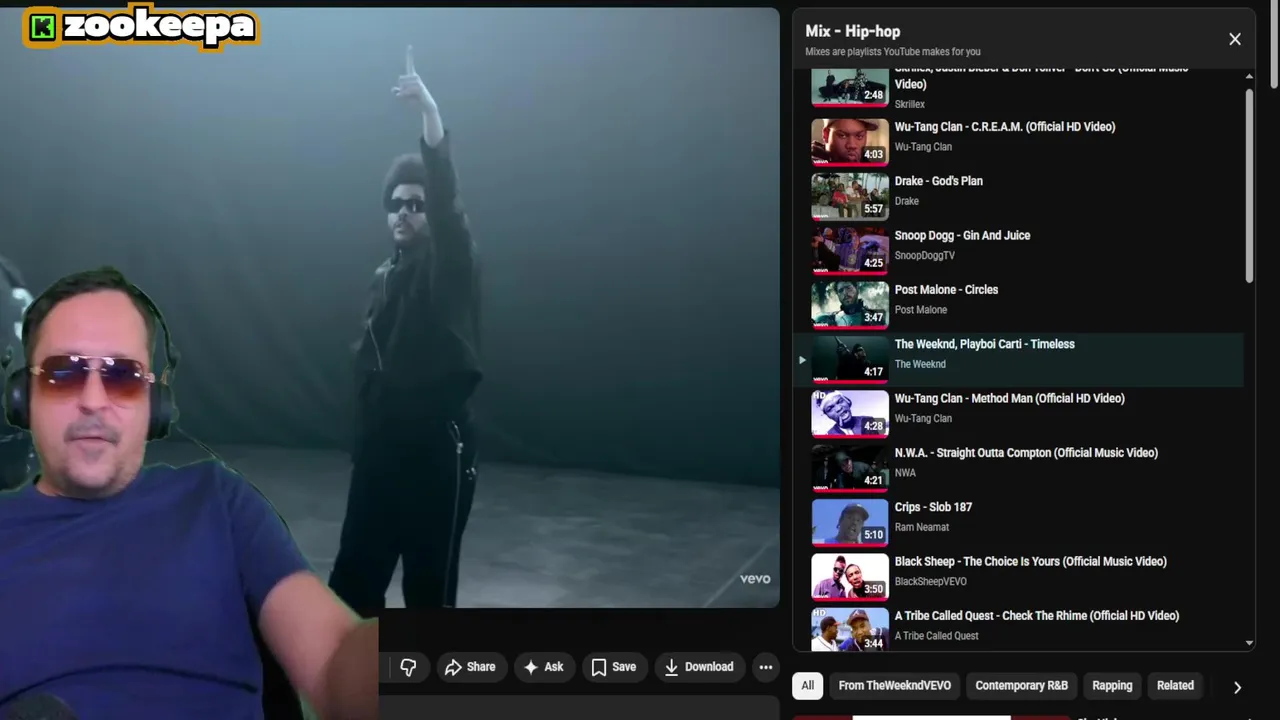Click BlackSheepVEVO channel name

point(930,581)
